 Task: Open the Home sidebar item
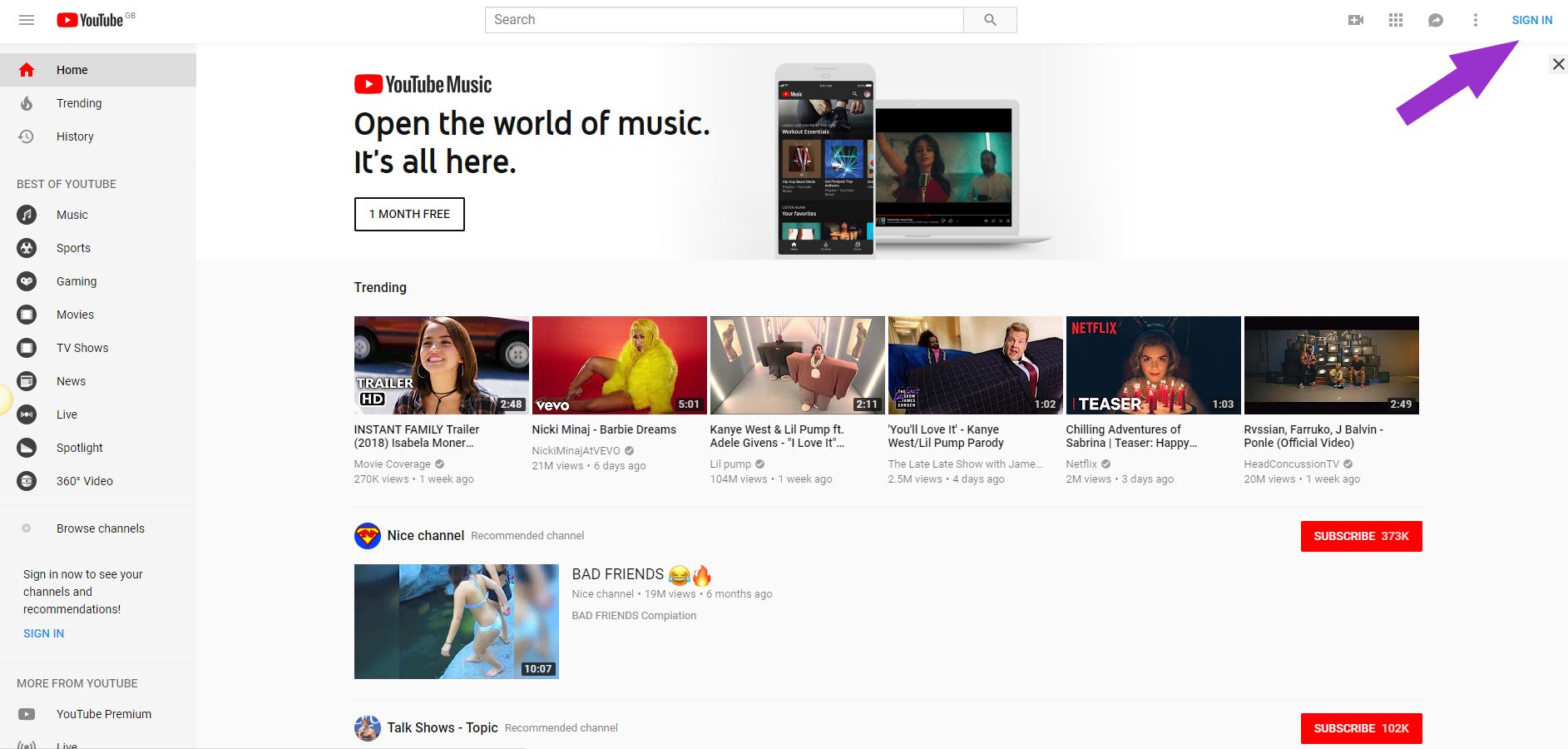tap(98, 70)
